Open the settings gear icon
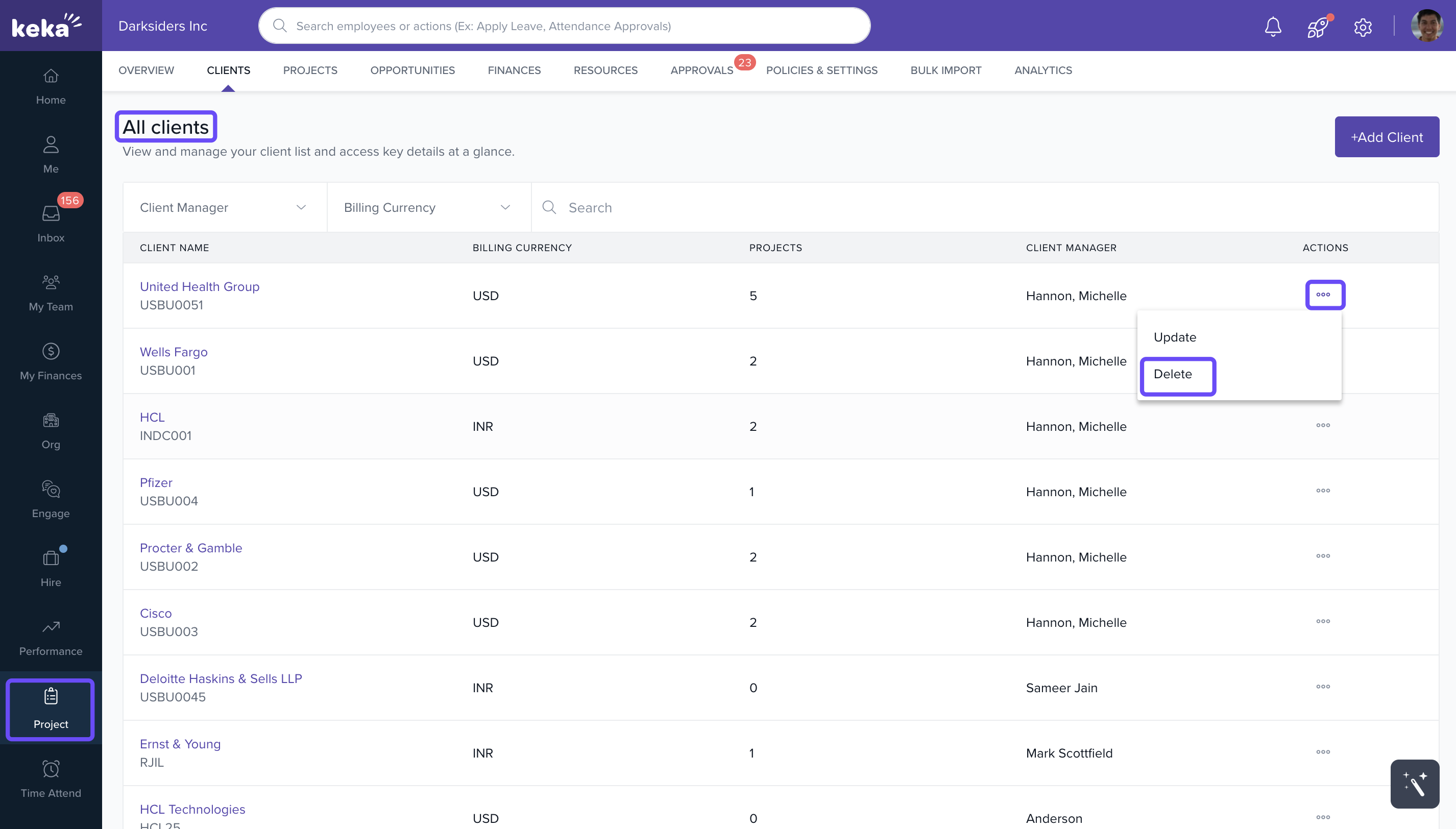The image size is (1456, 829). pos(1363,27)
